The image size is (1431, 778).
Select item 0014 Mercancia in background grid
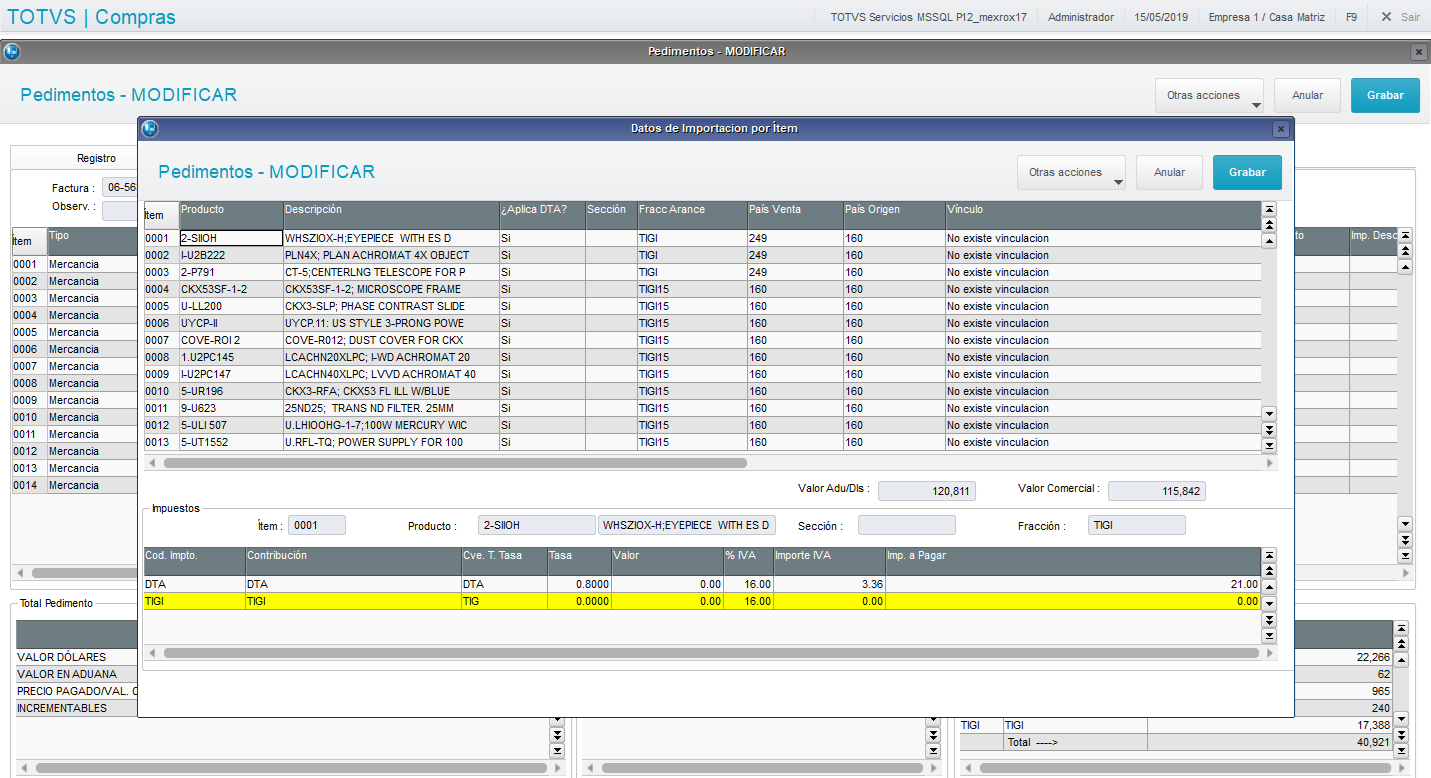point(74,485)
